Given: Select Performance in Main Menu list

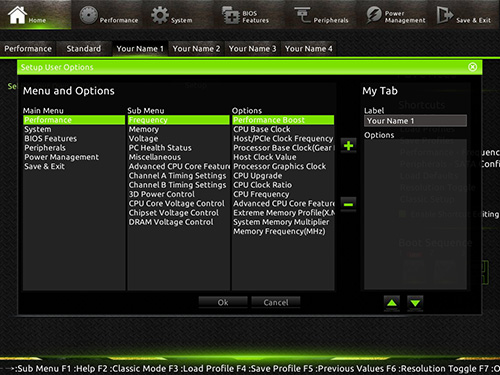Looking at the screenshot, I should (x=74, y=120).
